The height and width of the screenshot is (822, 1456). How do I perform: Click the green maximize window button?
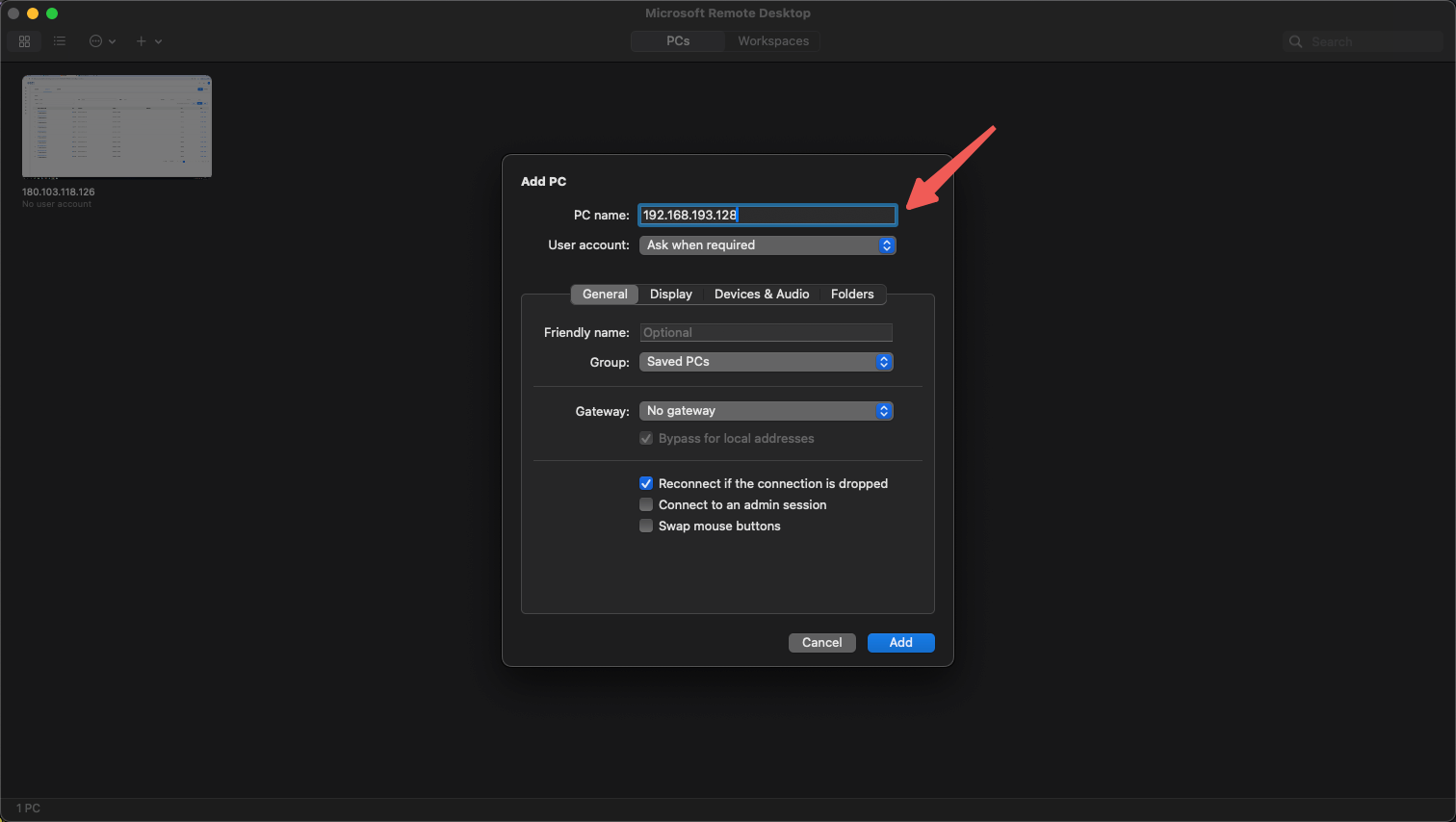52,13
